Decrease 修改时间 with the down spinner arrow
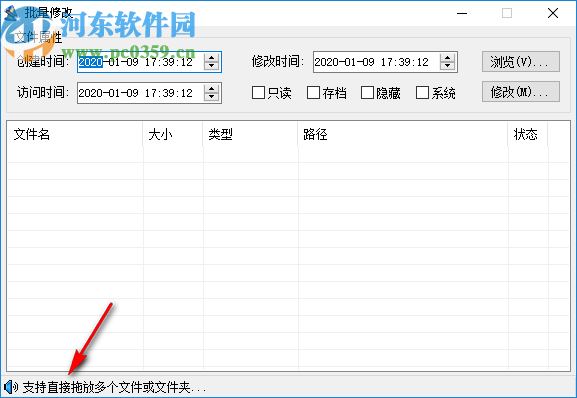 pyautogui.click(x=447, y=66)
